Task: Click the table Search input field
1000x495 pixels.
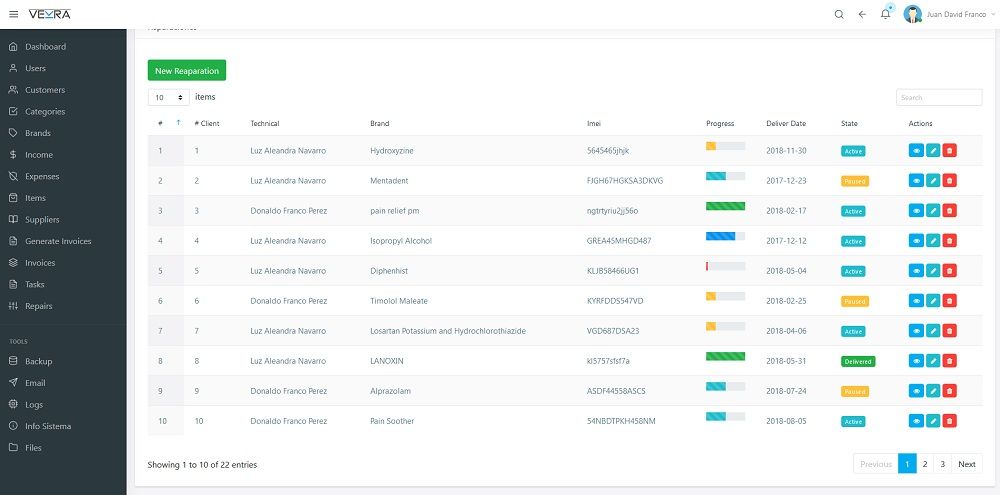Action: (939, 98)
